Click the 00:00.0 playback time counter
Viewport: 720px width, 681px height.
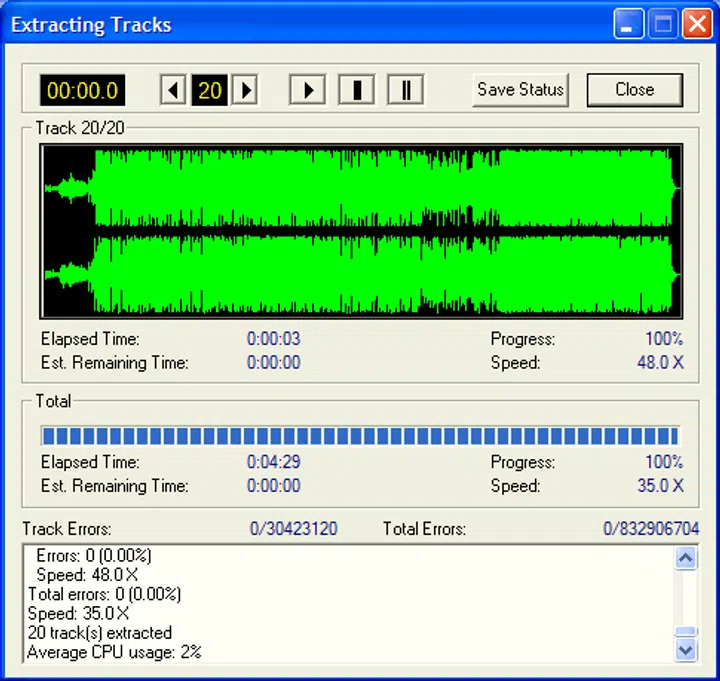pyautogui.click(x=82, y=90)
